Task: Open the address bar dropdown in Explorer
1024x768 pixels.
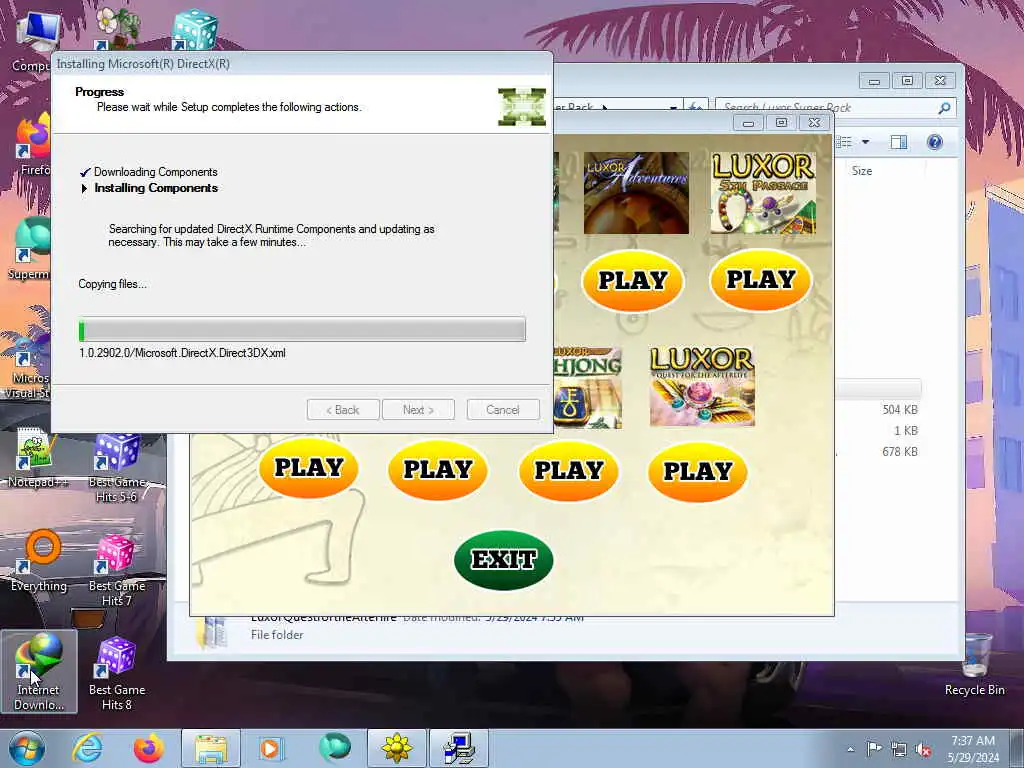Action: coord(673,108)
